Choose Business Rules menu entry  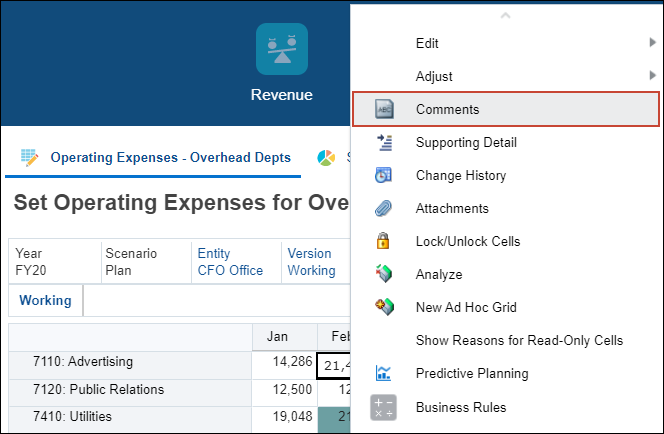coord(505,407)
